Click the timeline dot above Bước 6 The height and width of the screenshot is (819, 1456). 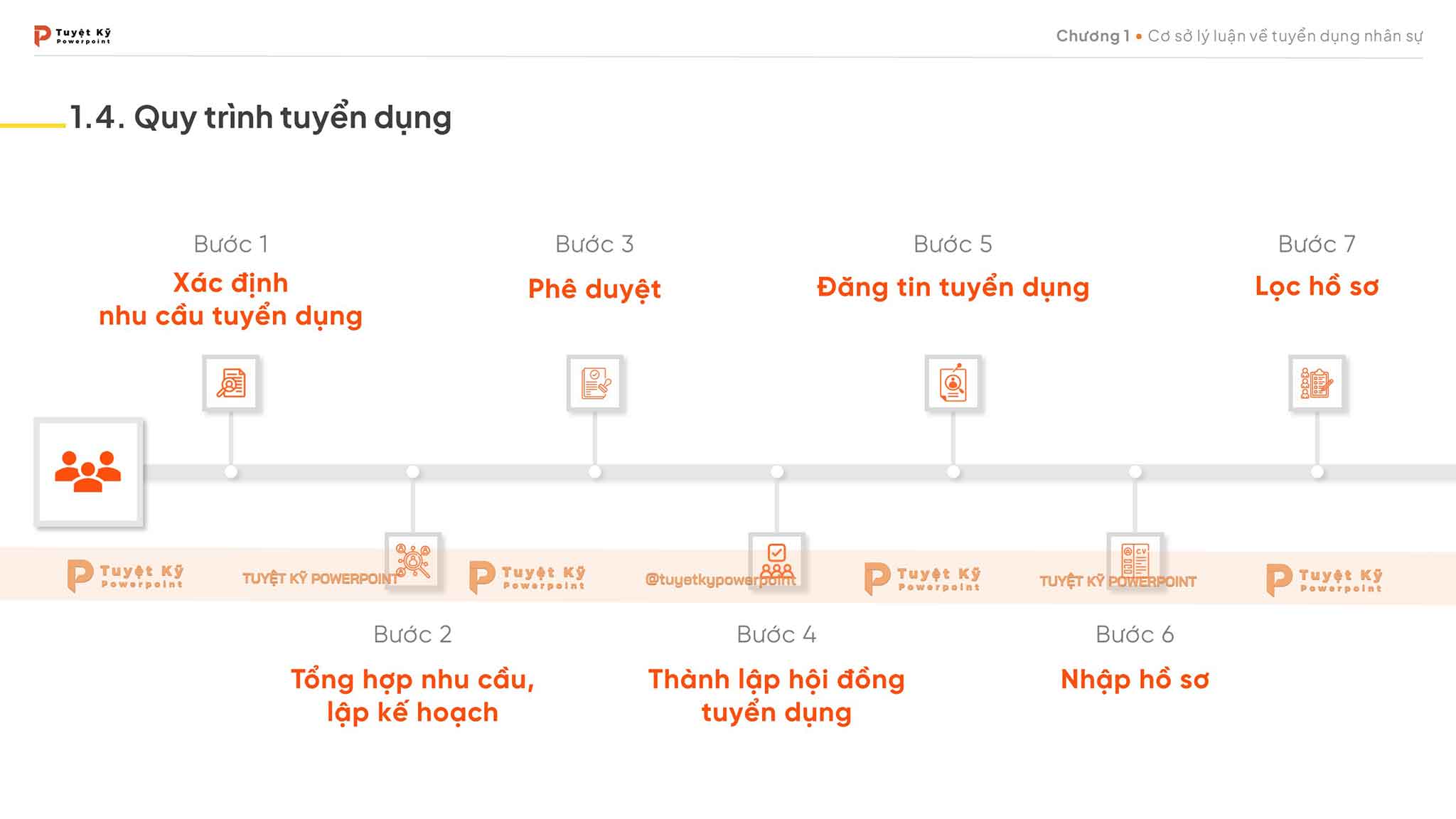pos(1135,471)
